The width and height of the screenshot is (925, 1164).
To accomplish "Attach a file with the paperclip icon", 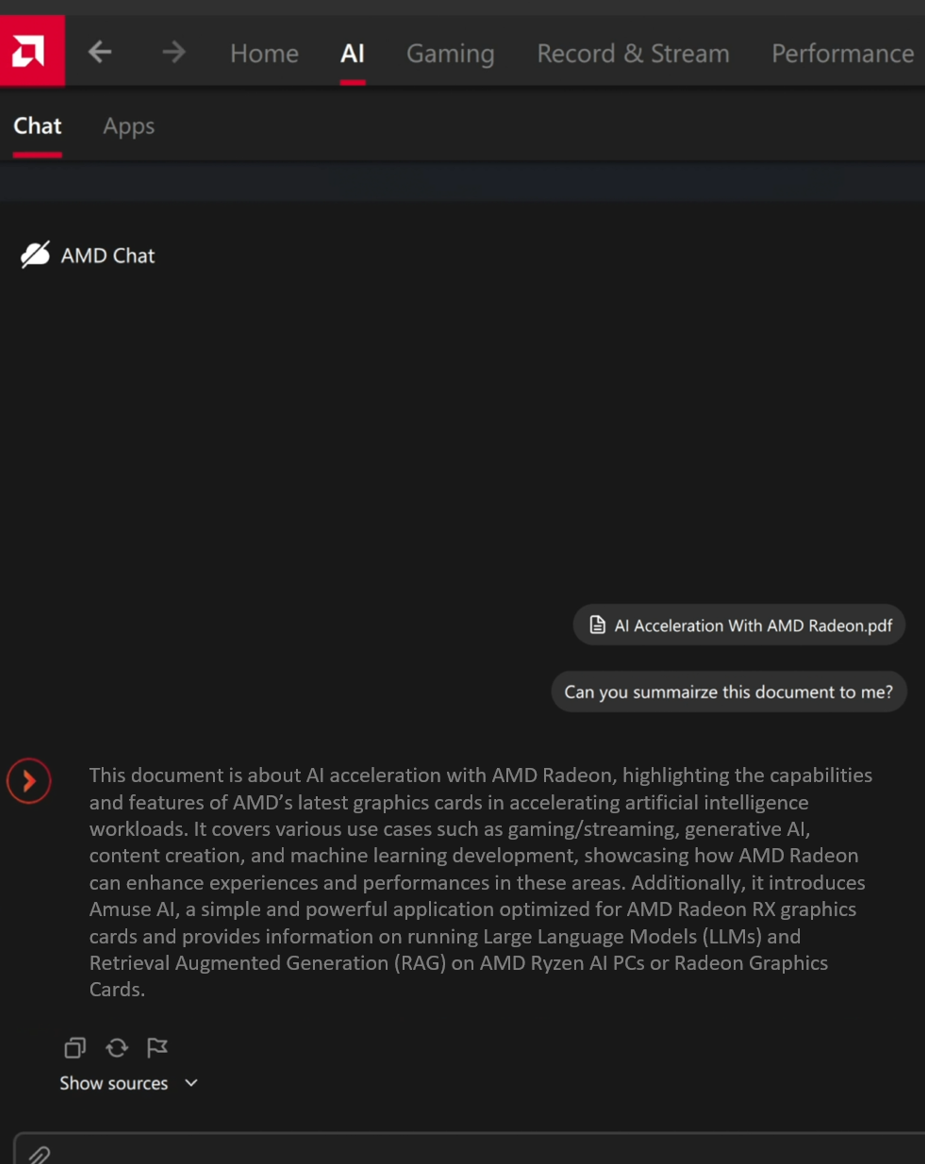I will pos(39,1155).
